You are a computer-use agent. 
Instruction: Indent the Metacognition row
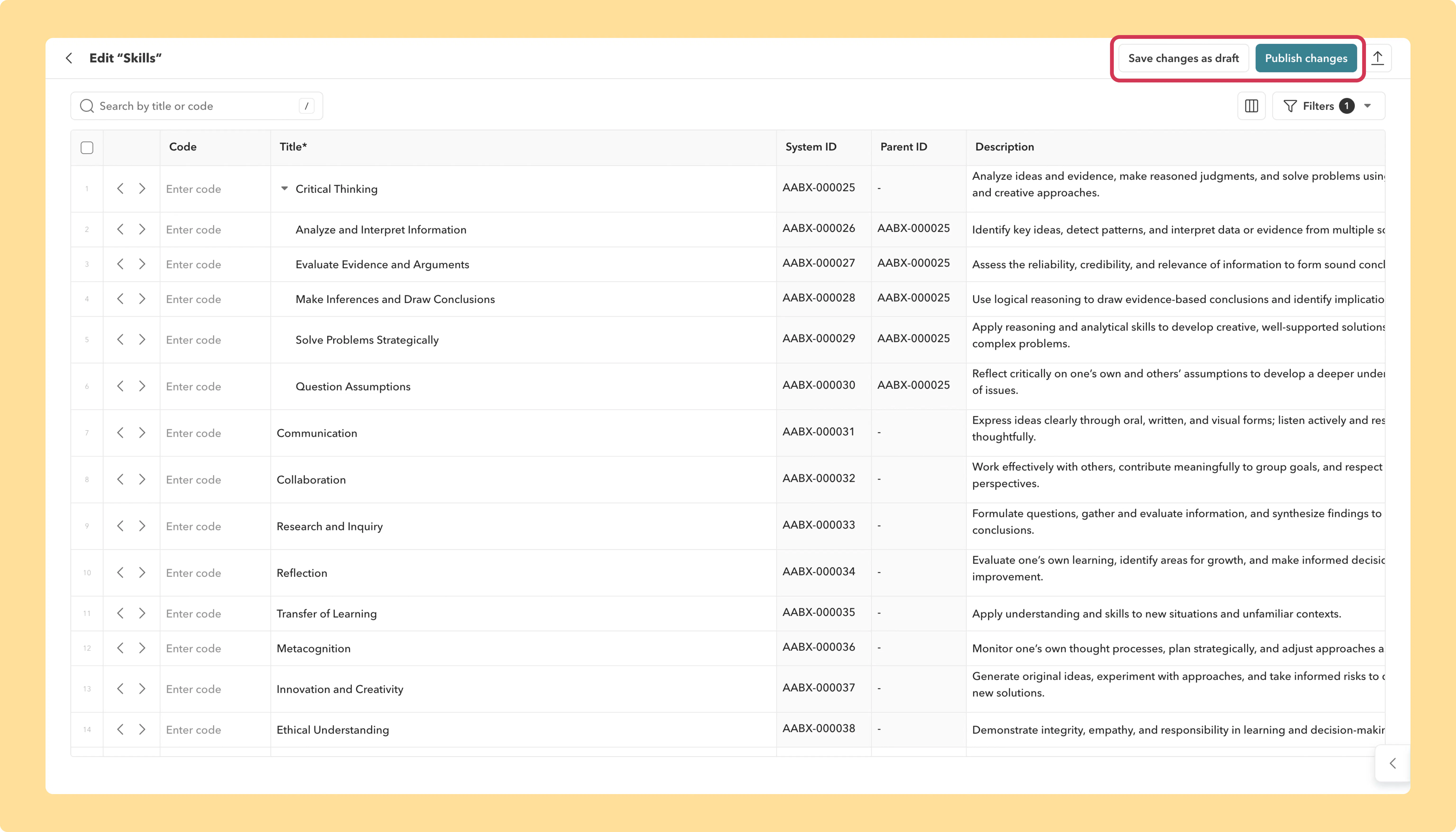tap(142, 648)
